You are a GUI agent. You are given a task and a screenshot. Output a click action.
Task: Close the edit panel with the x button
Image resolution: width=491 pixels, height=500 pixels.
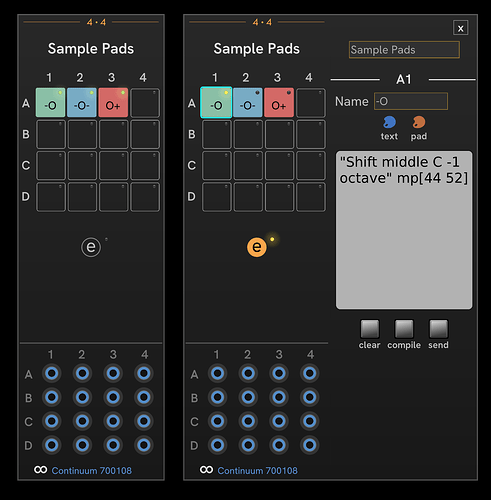[x=460, y=28]
